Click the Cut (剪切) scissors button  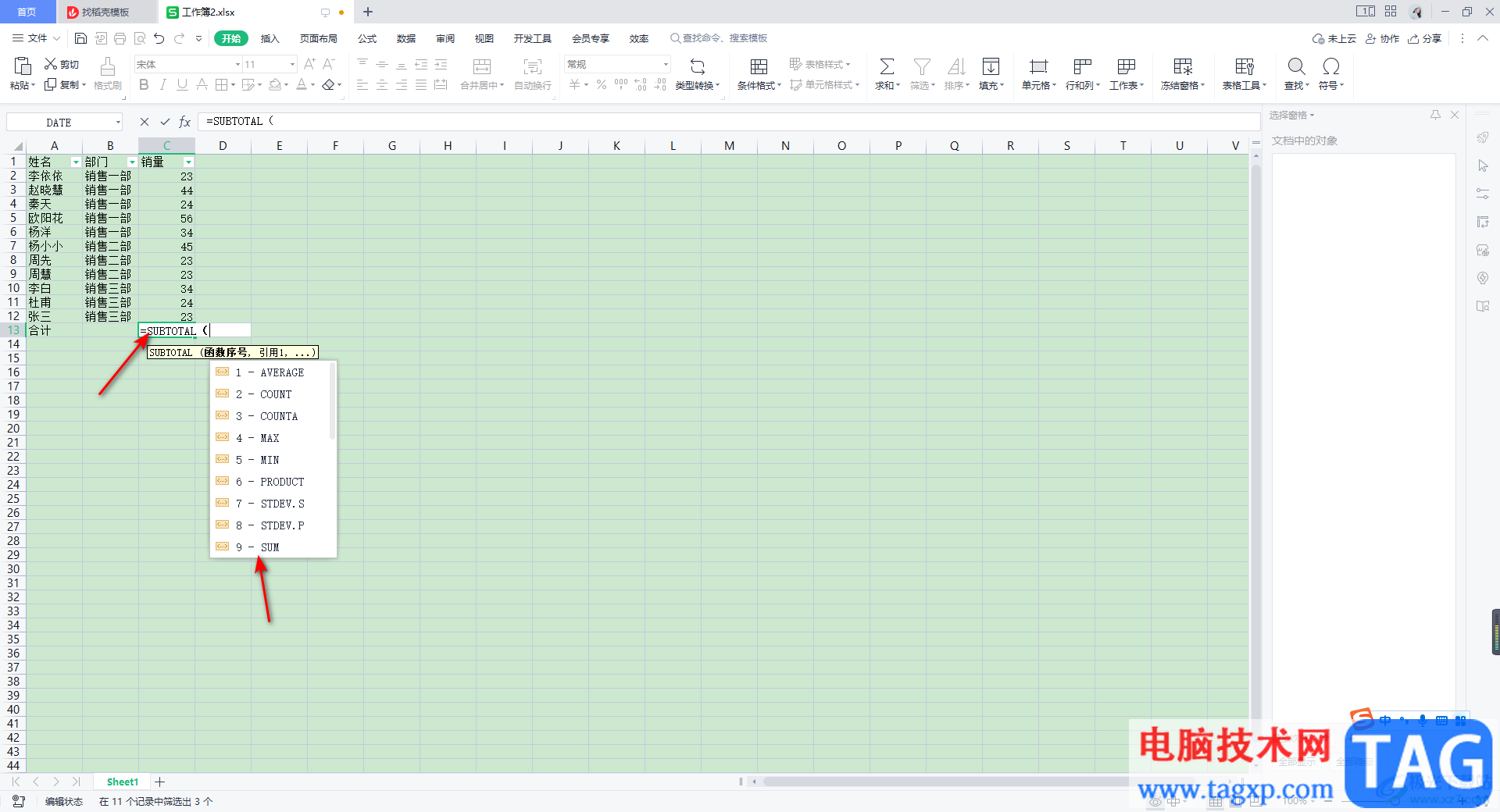coord(62,64)
